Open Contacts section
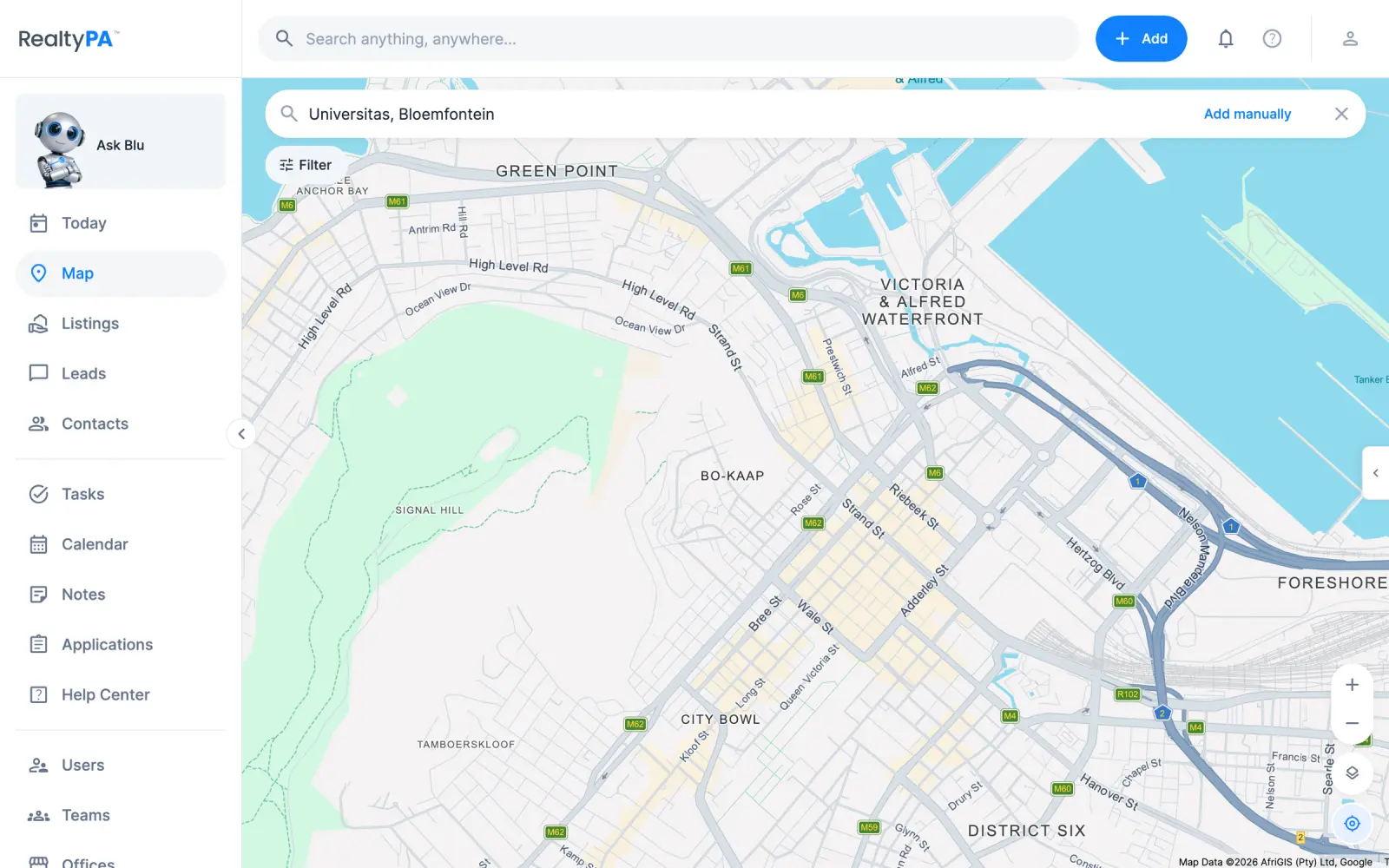This screenshot has height=868, width=1389. pos(121,424)
